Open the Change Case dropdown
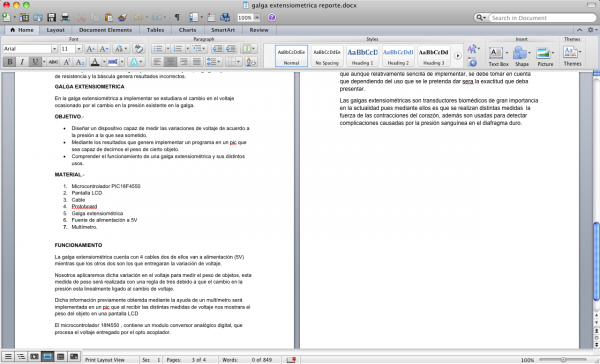Viewport: 600px width, 364px height. click(x=121, y=49)
